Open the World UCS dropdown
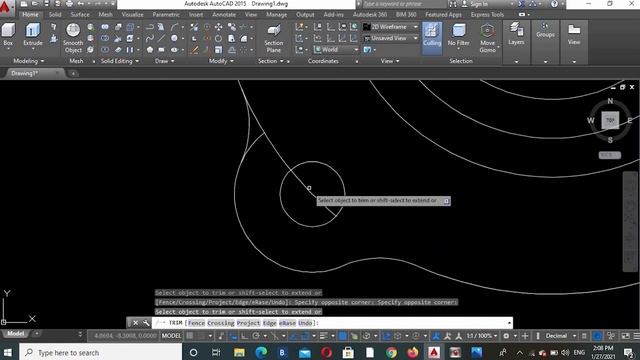 point(336,50)
